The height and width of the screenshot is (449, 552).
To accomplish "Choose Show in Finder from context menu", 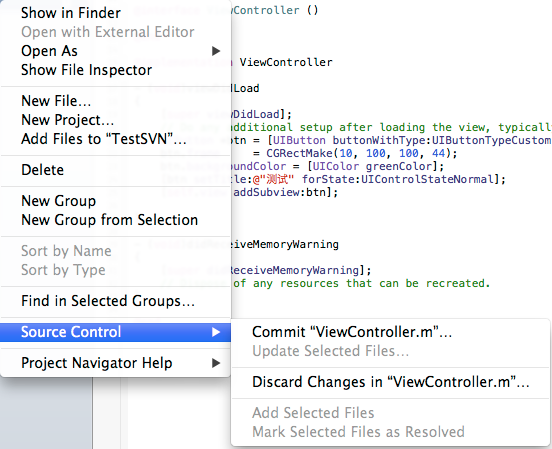I will (115, 13).
